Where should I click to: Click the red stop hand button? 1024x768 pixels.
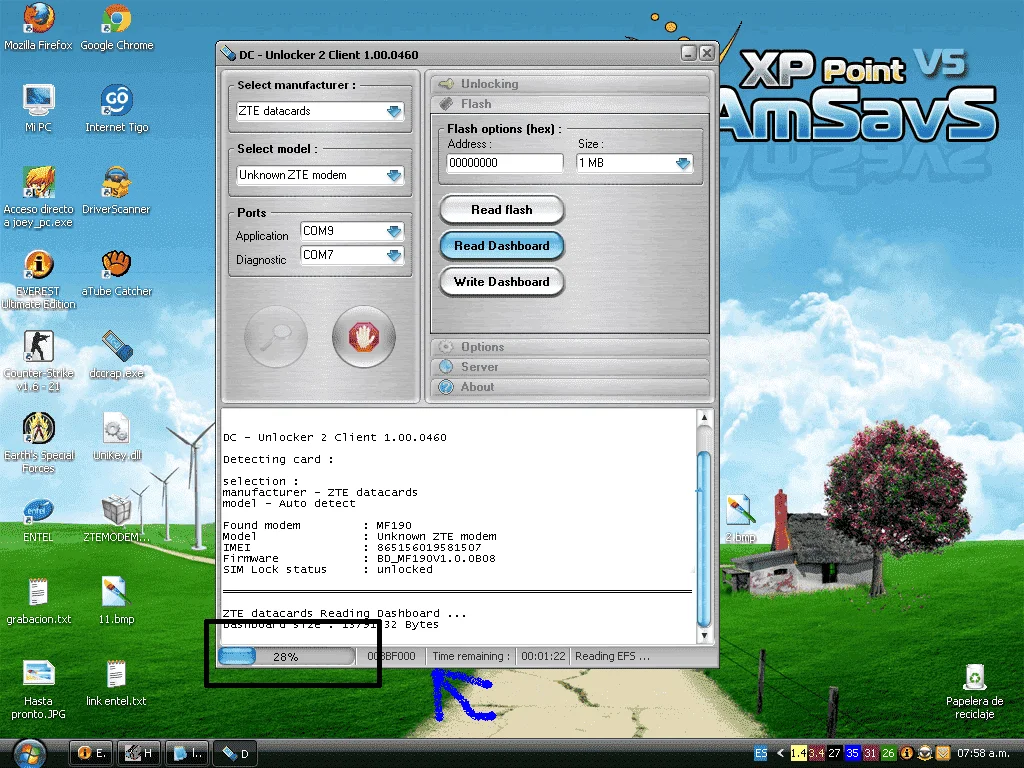coord(364,337)
